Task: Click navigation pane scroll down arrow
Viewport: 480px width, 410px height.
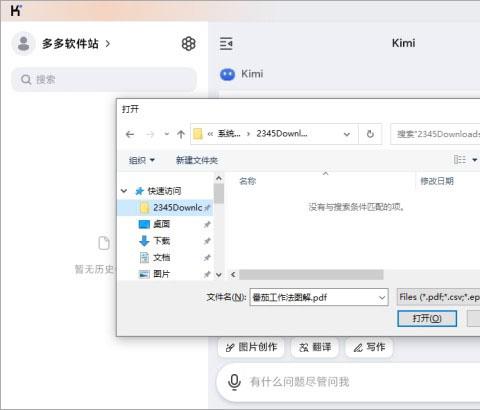Action: (219, 275)
